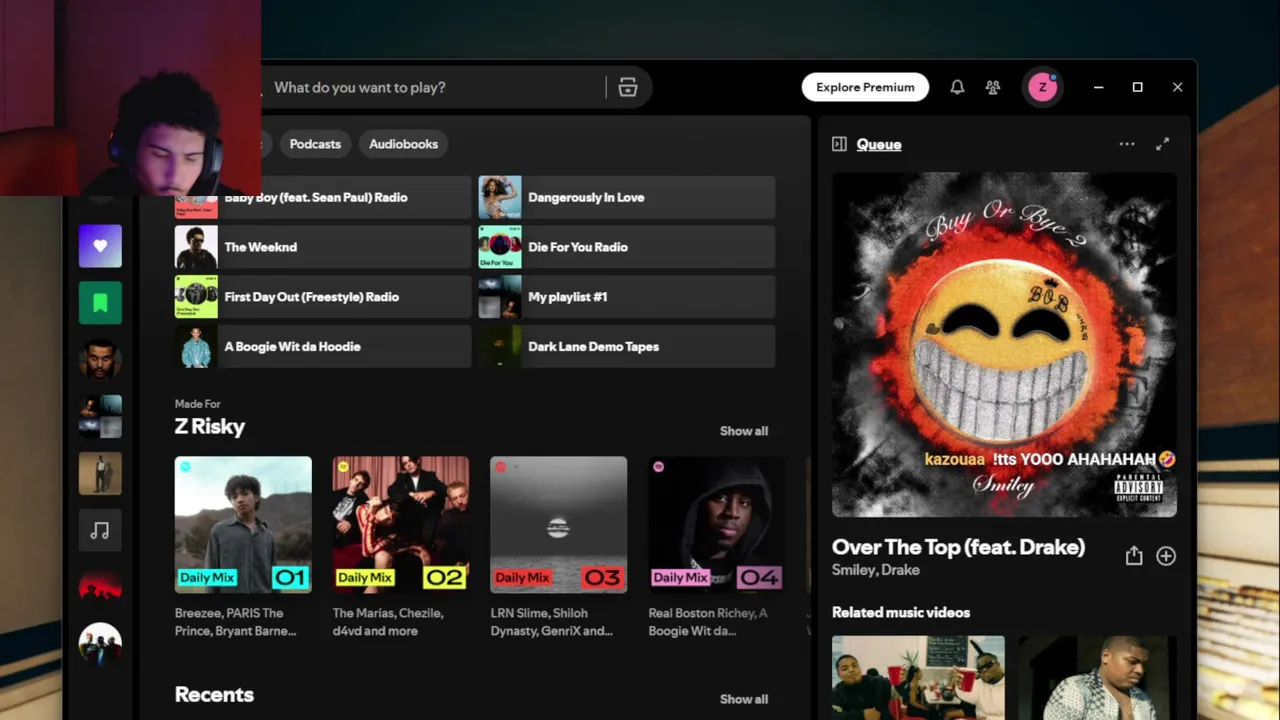Click the Explore Premium button
This screenshot has width=1280, height=720.
(865, 87)
